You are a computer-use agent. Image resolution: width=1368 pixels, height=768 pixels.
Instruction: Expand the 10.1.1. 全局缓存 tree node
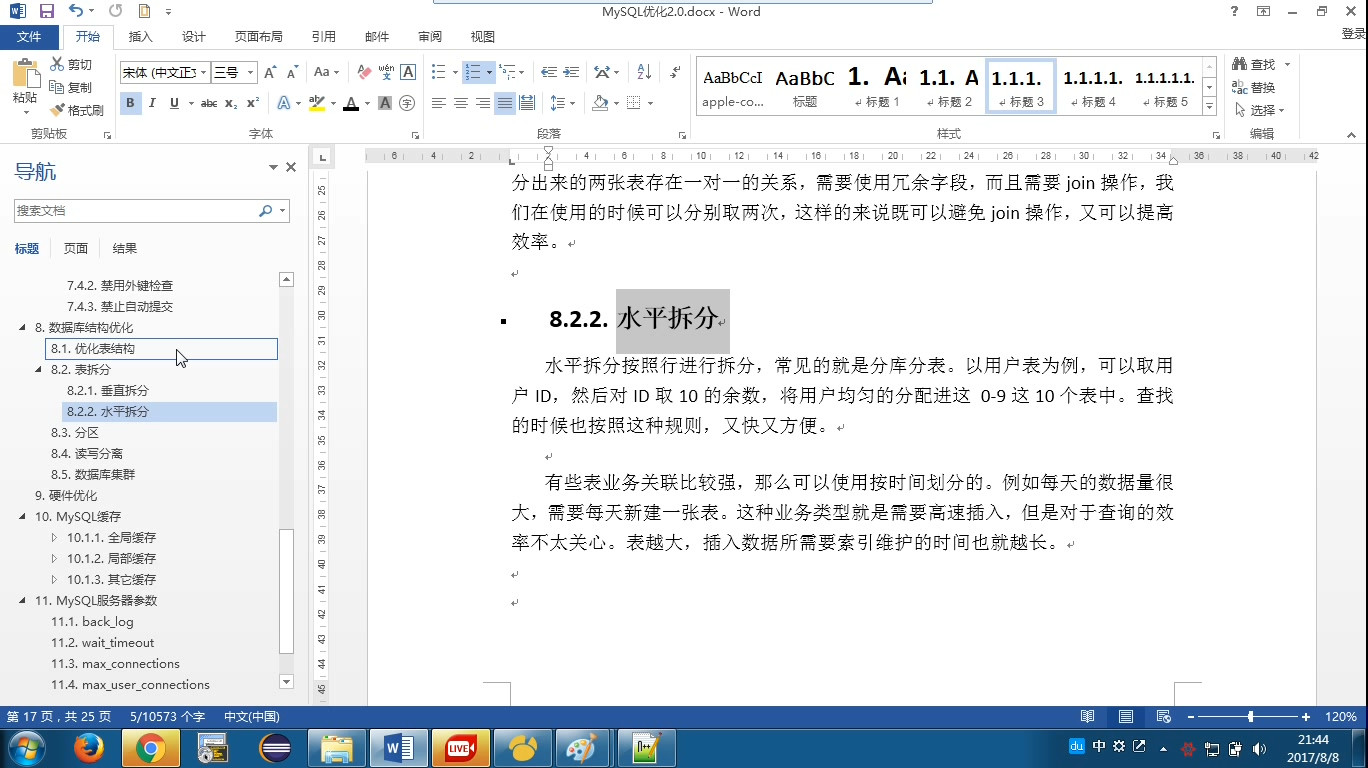point(55,538)
